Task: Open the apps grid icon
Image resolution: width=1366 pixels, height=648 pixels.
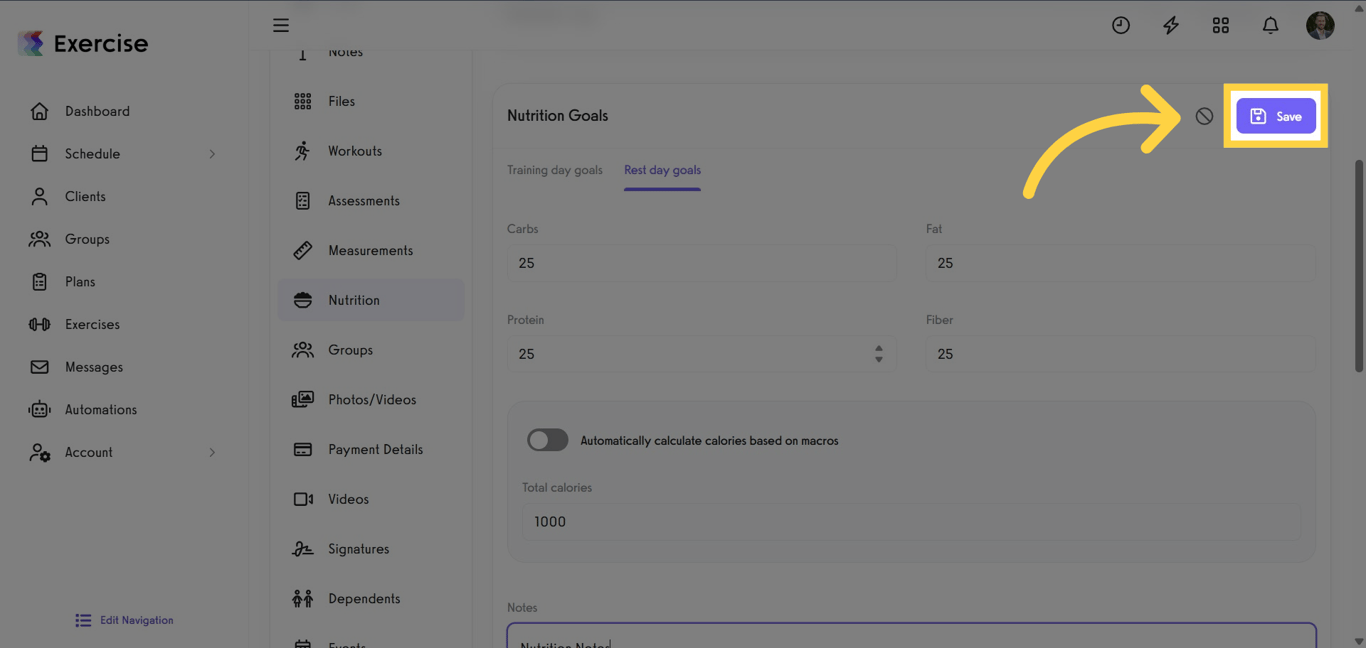Action: point(1220,25)
